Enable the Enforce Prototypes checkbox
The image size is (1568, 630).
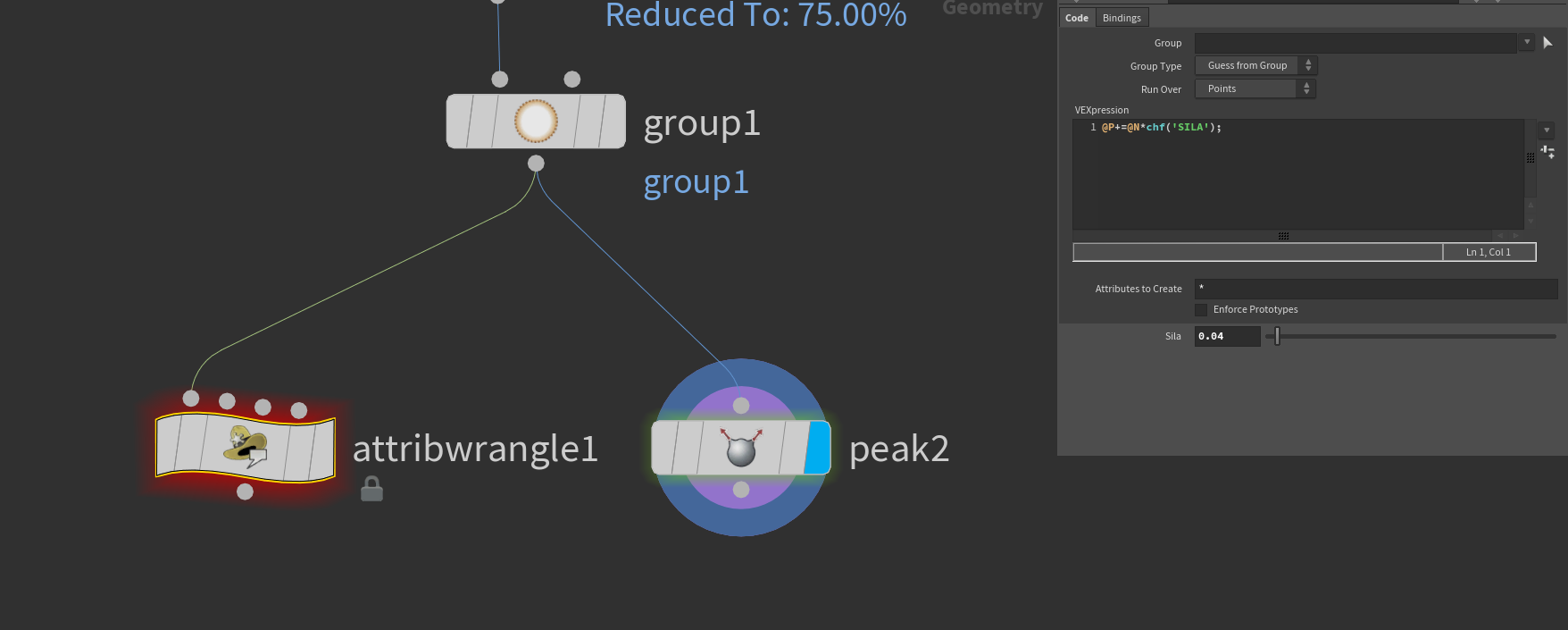(x=1201, y=310)
